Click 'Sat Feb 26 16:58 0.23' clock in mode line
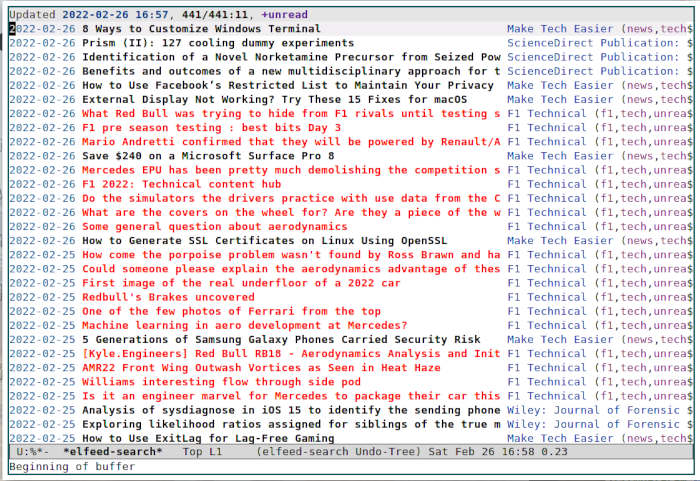Screen dimensions: 700x481 498,452
